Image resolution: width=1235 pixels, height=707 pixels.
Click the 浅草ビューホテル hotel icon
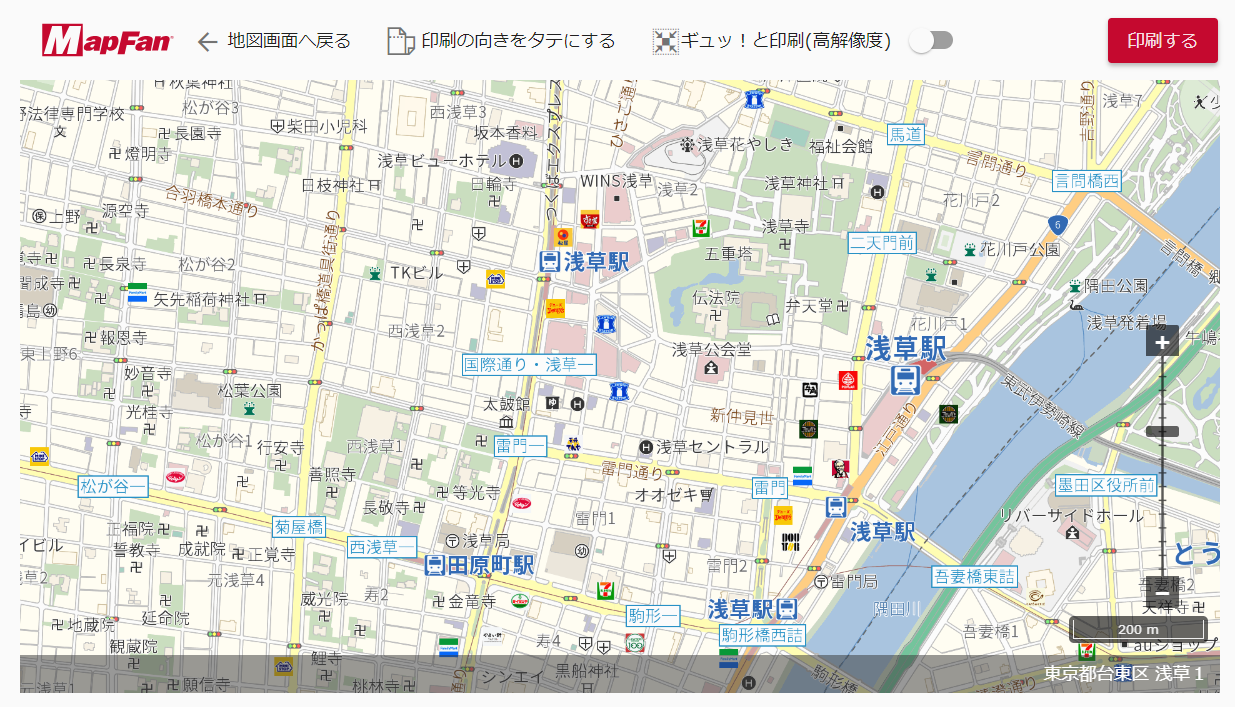(516, 161)
